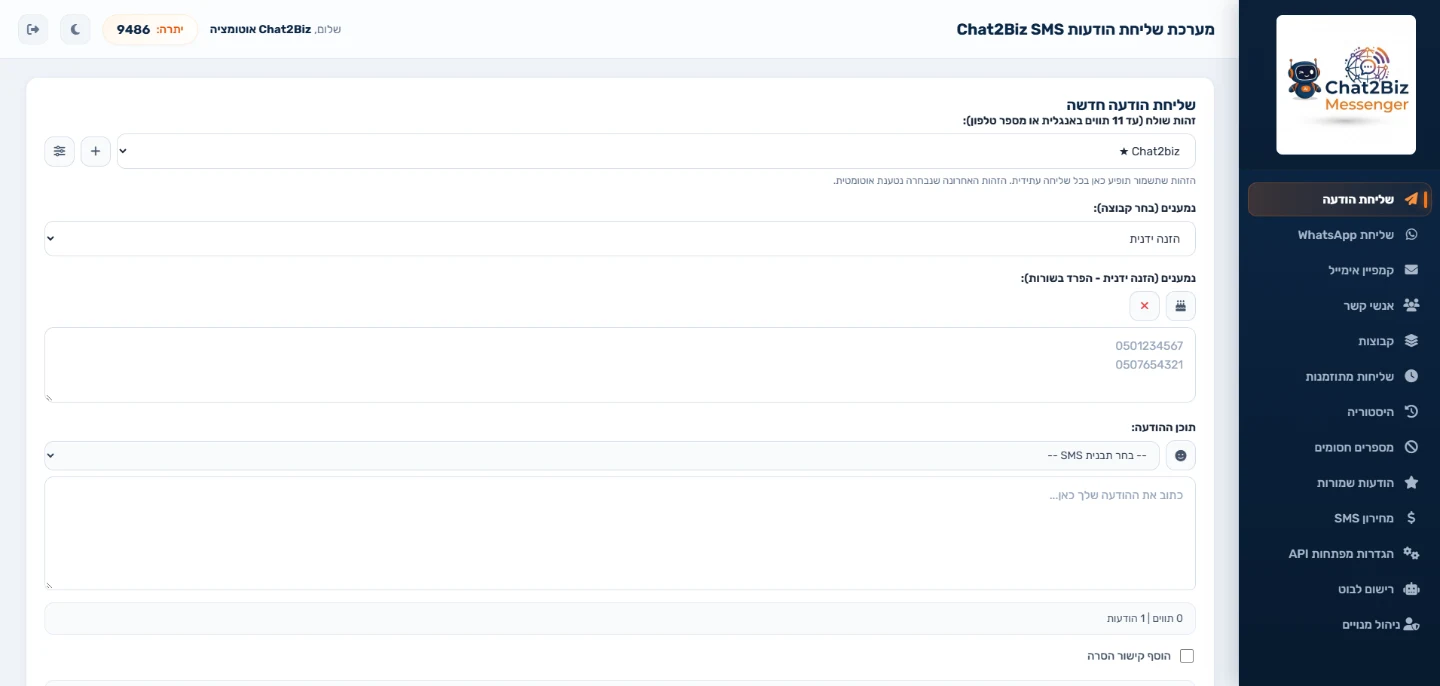Click the keypad icon above the recipients box
The image size is (1440, 686).
tap(1181, 306)
